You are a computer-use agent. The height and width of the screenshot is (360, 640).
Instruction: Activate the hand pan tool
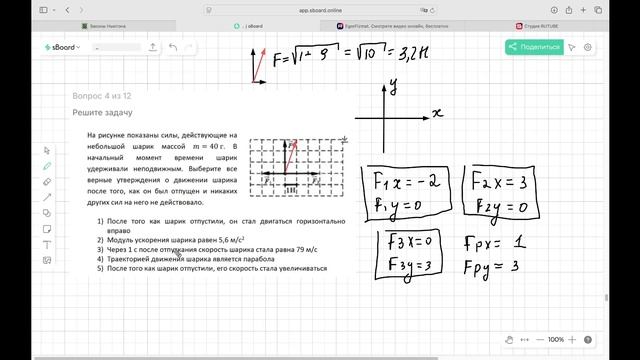point(509,340)
